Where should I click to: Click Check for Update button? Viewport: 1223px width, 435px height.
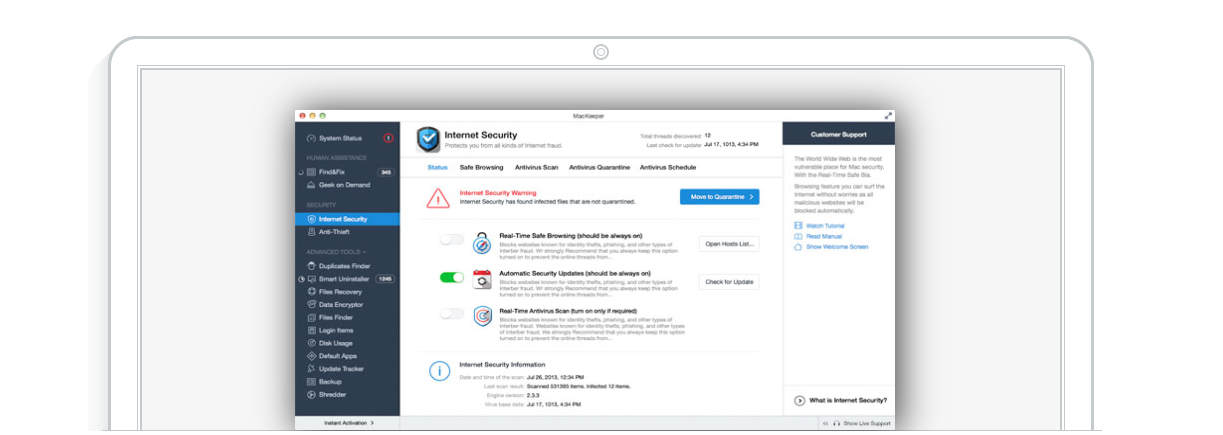729,282
